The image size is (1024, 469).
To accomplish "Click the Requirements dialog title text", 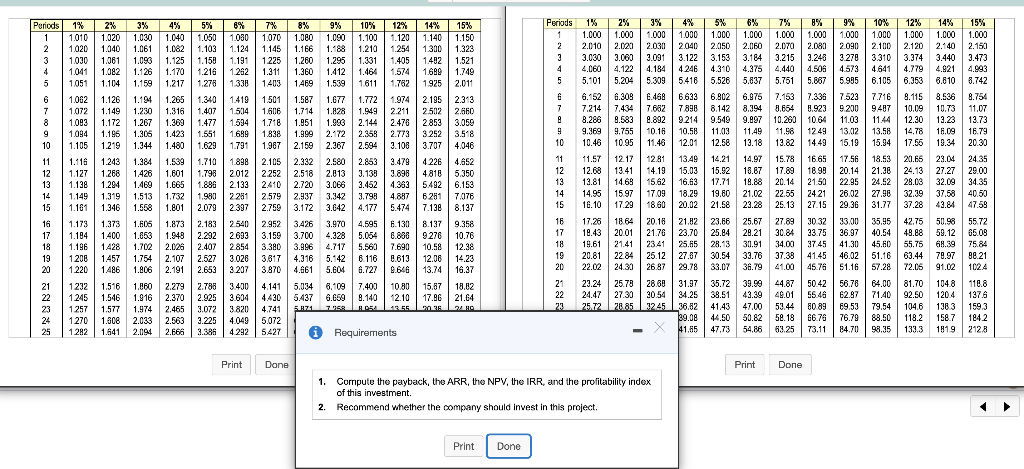I will (365, 332).
